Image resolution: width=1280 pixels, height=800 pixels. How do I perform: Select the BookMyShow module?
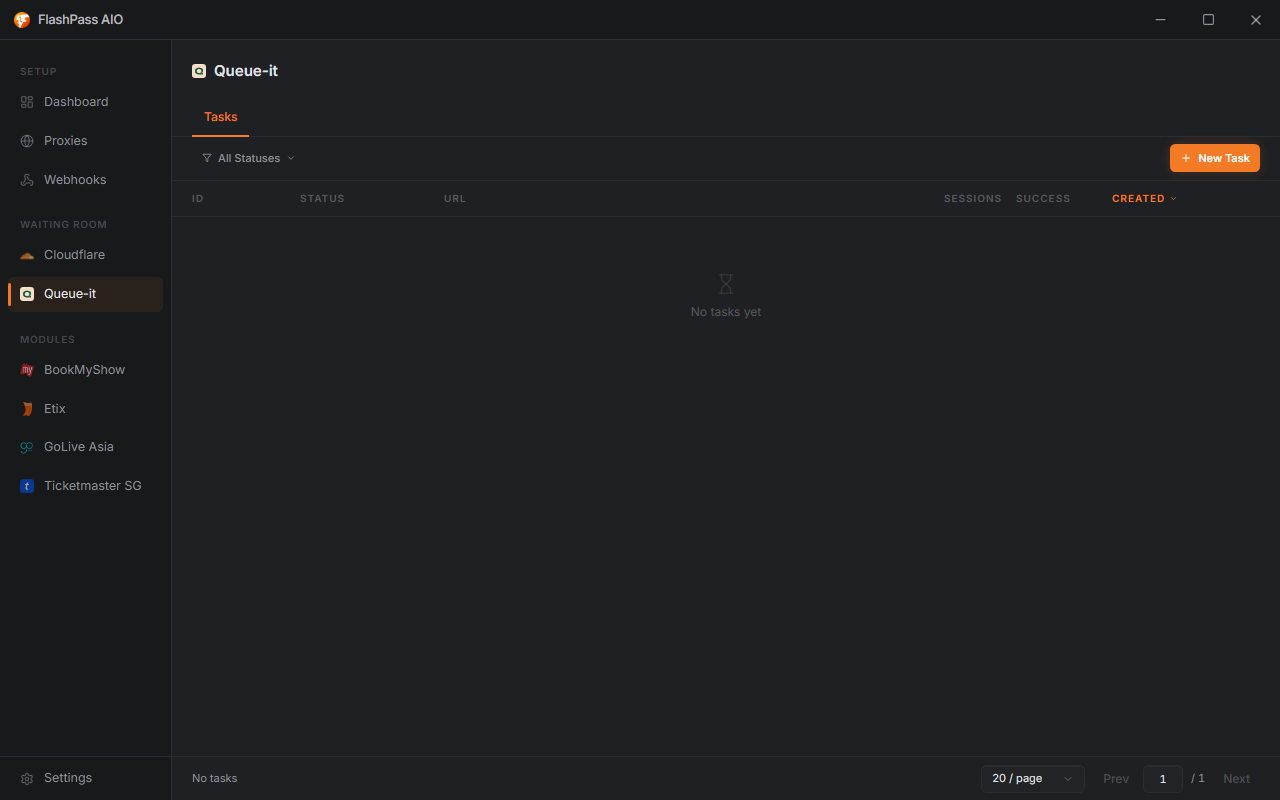click(x=85, y=370)
